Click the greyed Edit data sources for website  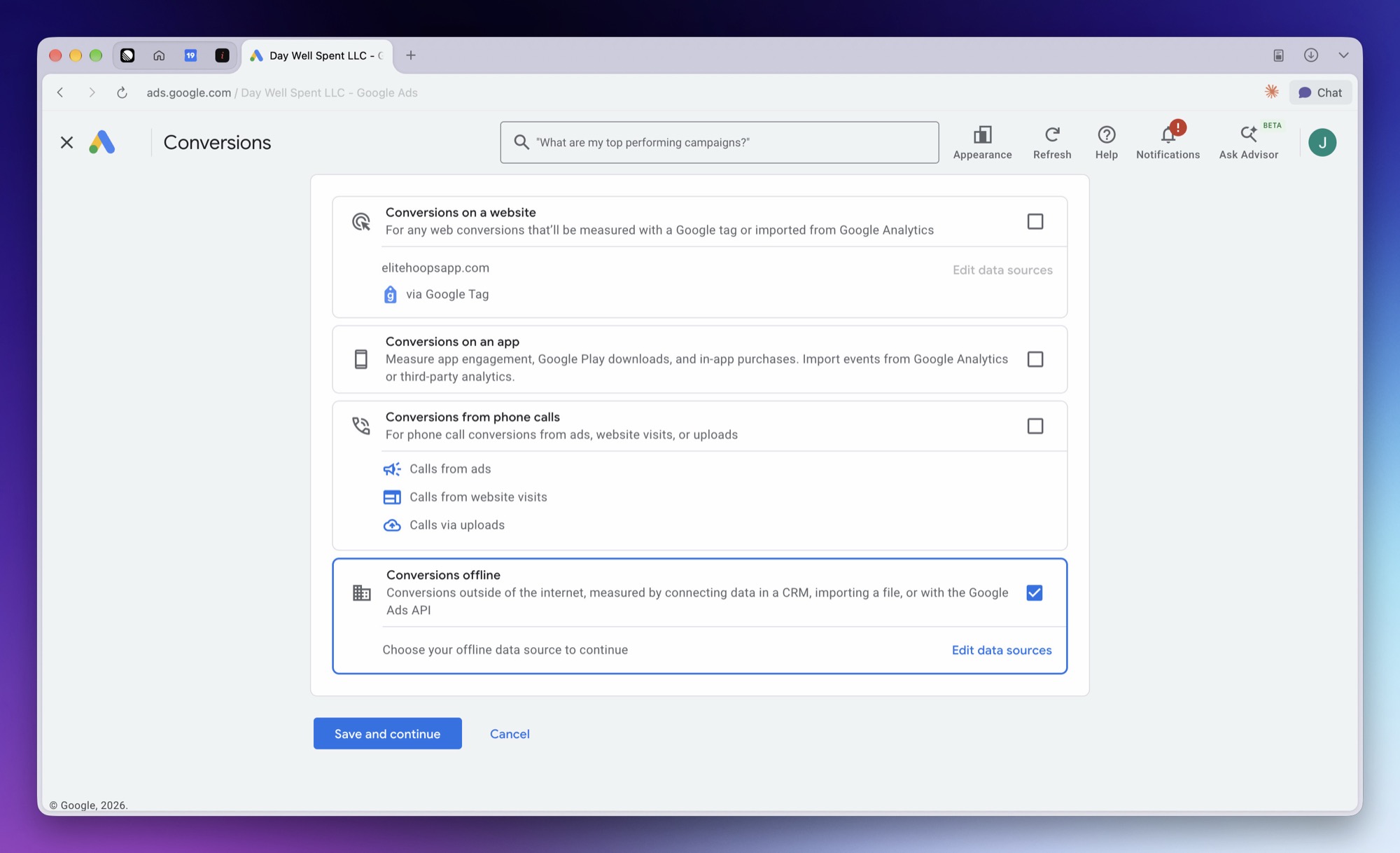(1002, 270)
